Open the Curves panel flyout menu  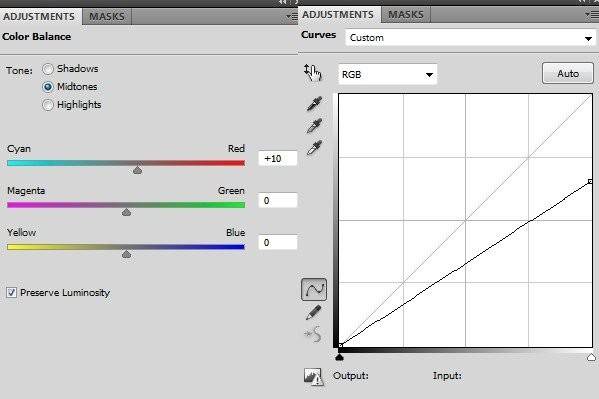point(592,15)
